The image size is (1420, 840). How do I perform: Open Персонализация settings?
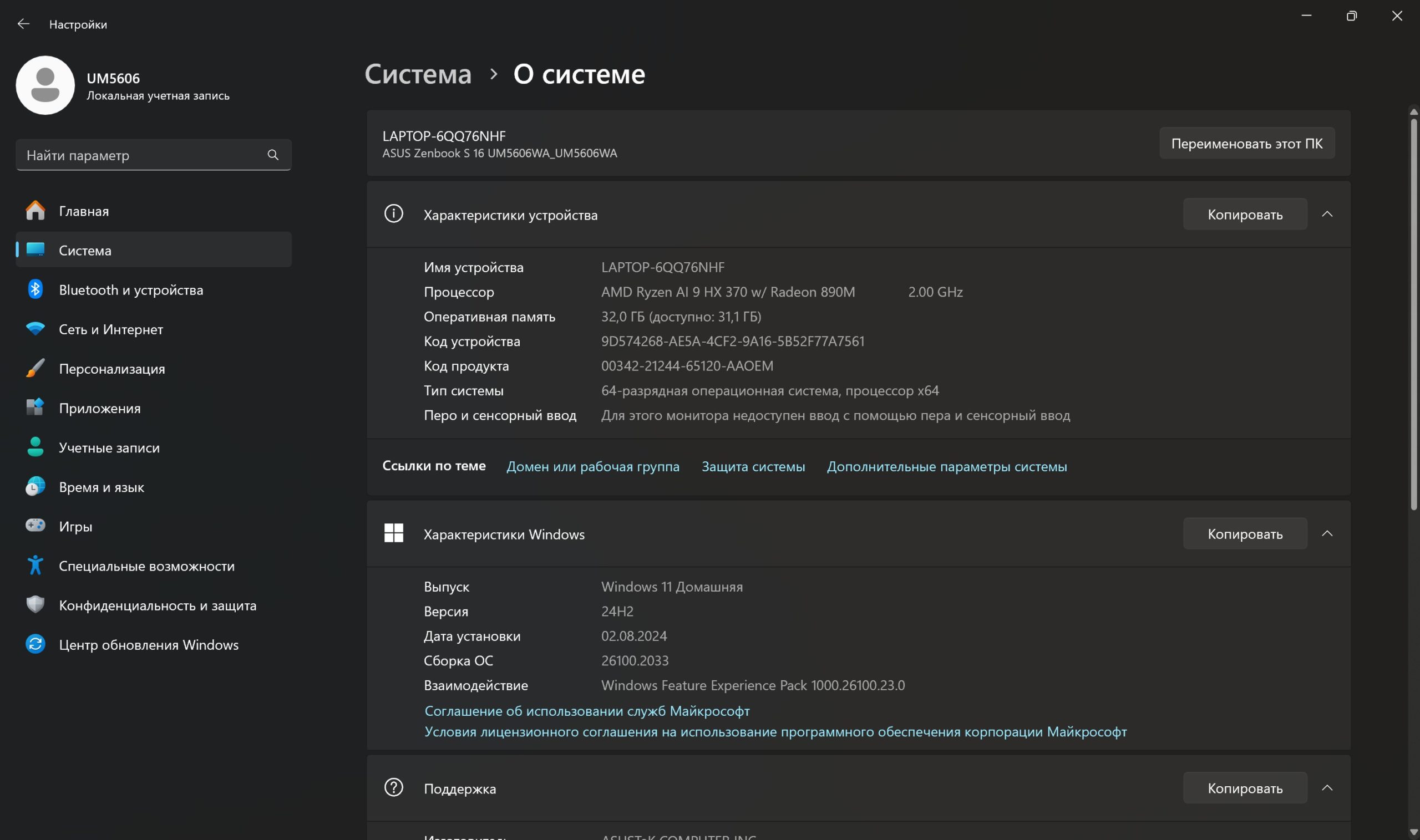tap(154, 368)
